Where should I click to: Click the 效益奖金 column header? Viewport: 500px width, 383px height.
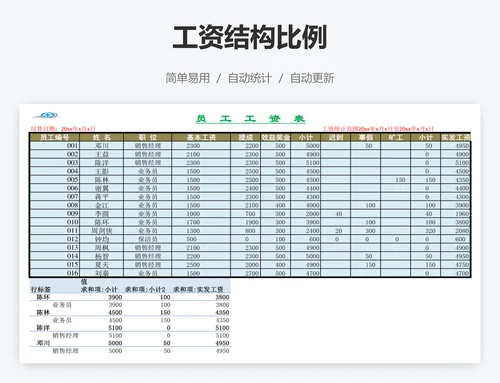pyautogui.click(x=276, y=137)
